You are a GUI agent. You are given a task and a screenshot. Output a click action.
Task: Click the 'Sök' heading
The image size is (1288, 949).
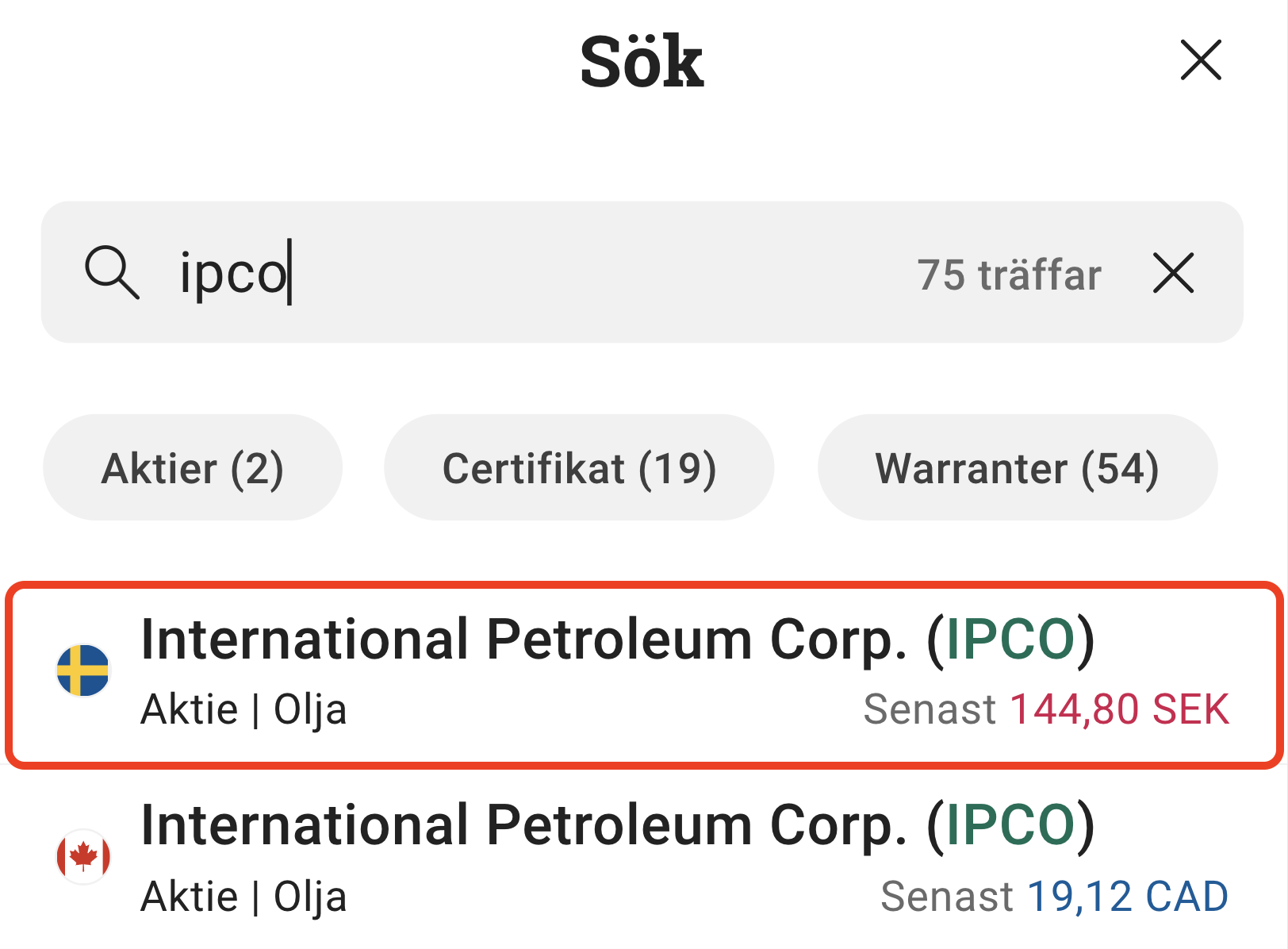(642, 62)
